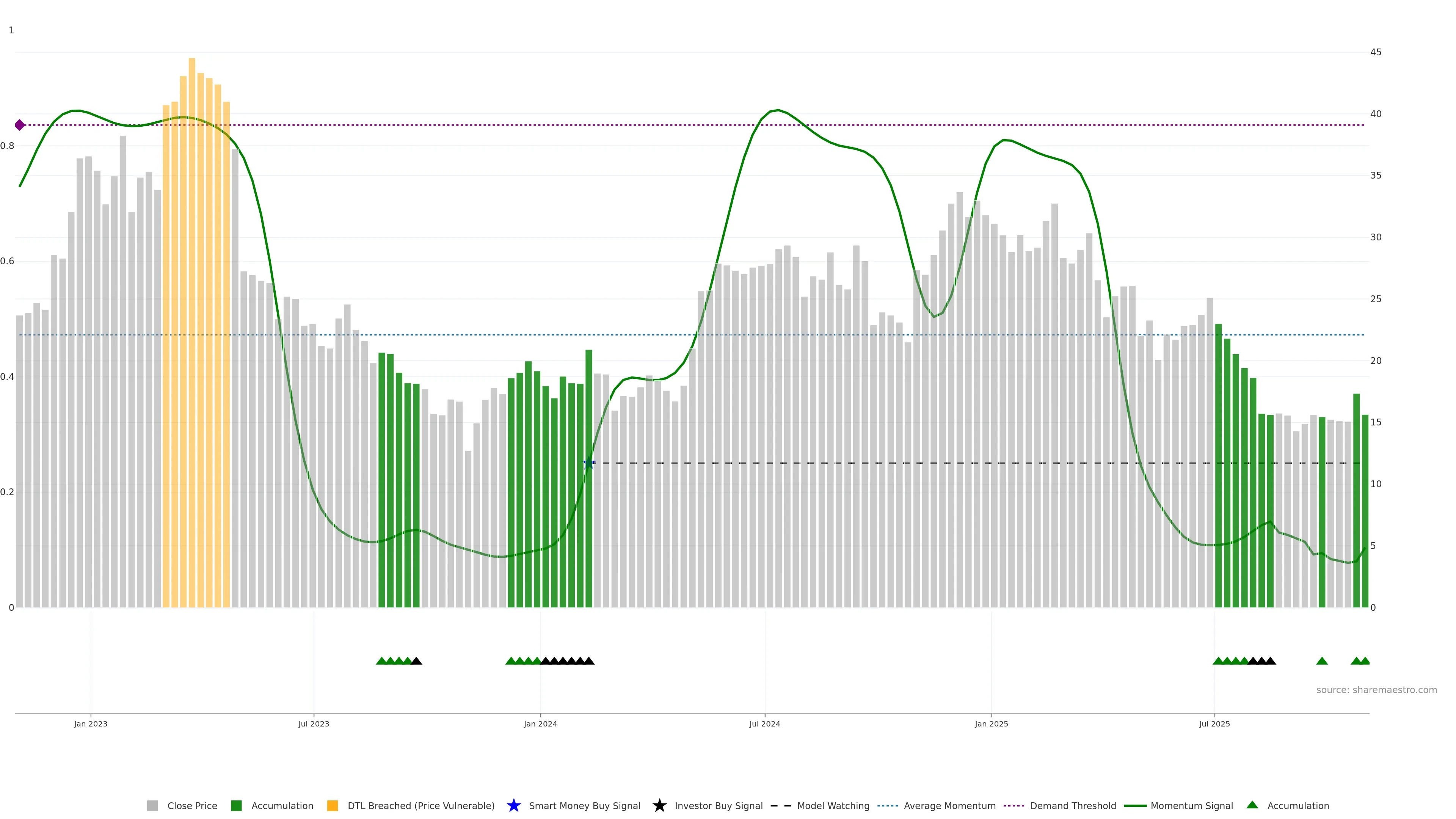This screenshot has width=1456, height=819.
Task: Click the green Accumulation triangle legend icon
Action: tap(1252, 805)
